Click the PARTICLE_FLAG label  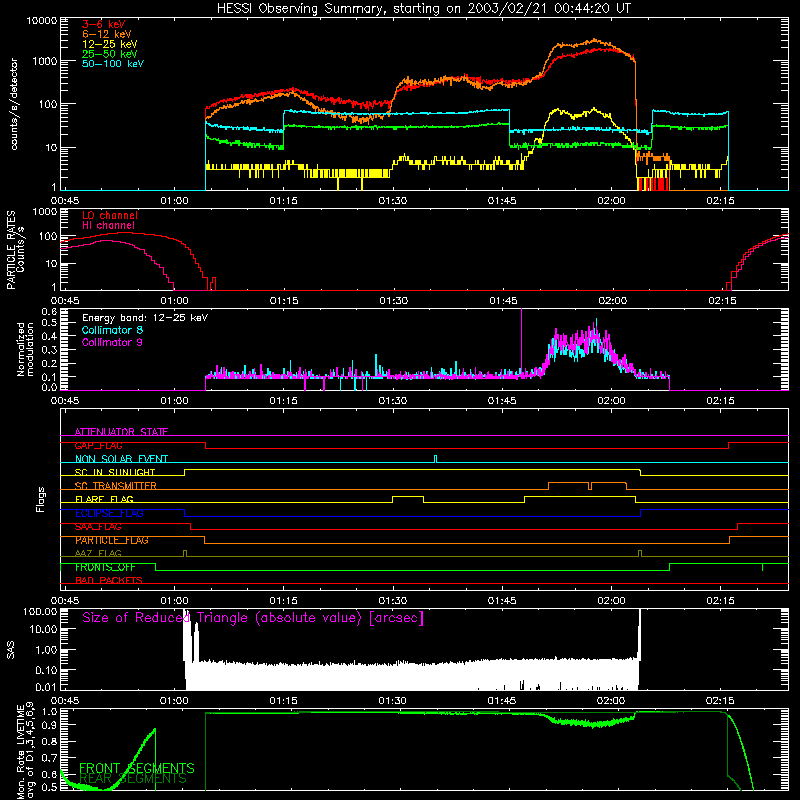tap(112, 540)
